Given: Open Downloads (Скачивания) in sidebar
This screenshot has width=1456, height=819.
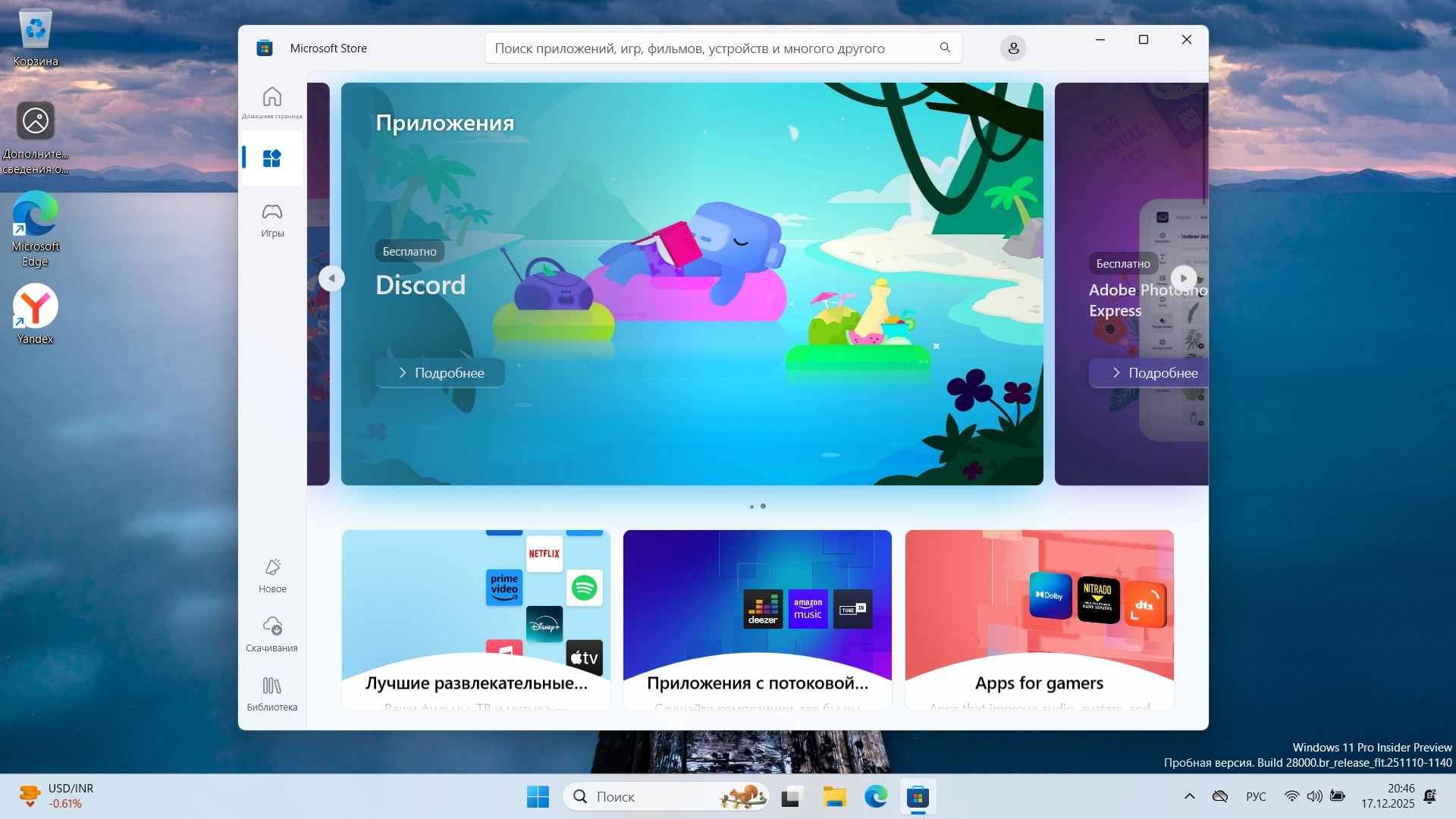Looking at the screenshot, I should tap(271, 634).
